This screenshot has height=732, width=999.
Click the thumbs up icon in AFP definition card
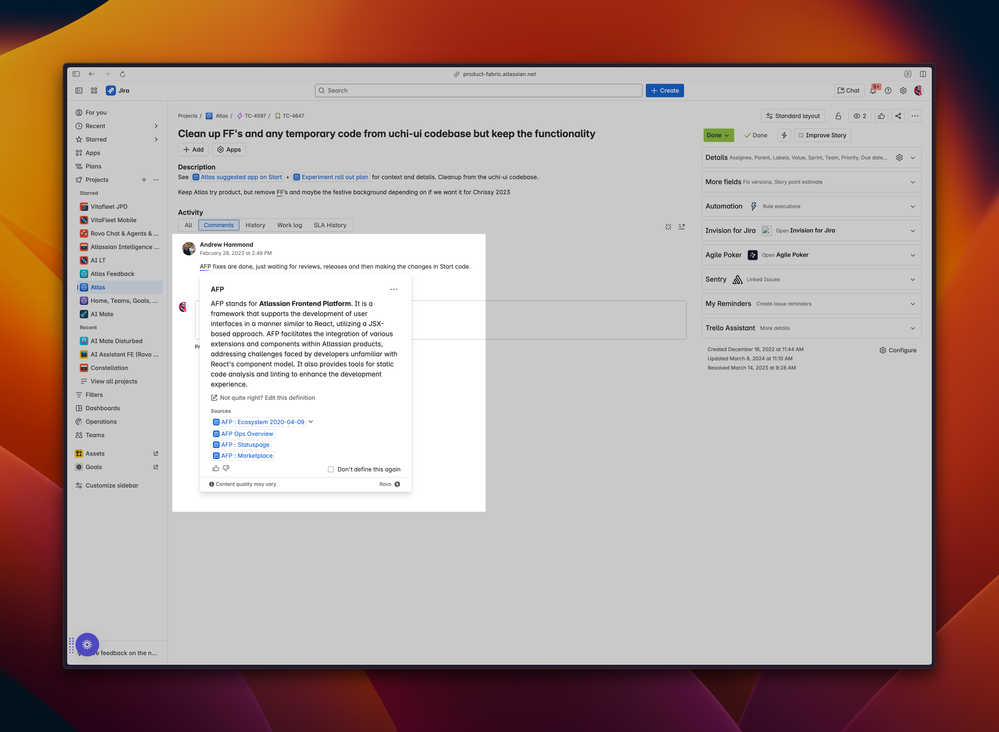(215, 468)
